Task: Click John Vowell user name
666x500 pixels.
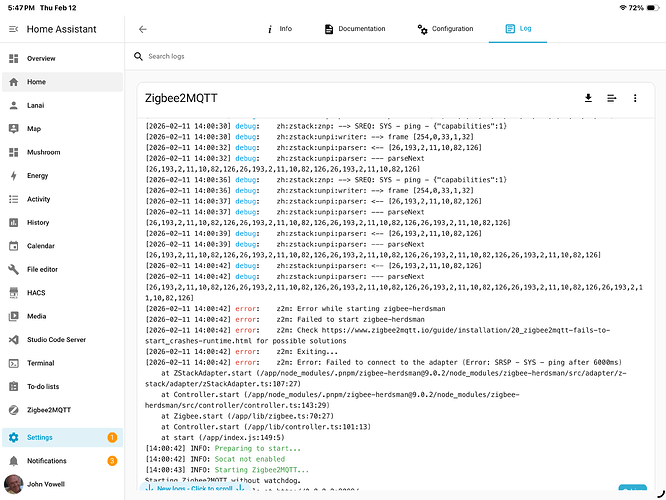Action: click(46, 484)
